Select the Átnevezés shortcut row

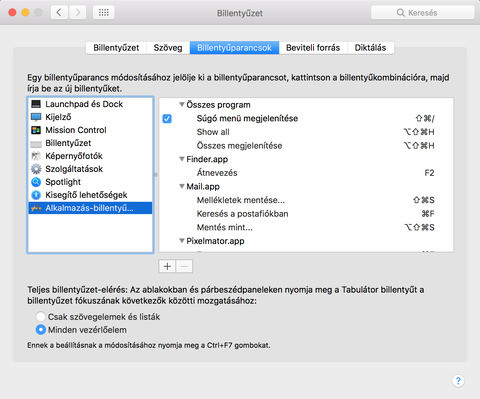[x=306, y=173]
